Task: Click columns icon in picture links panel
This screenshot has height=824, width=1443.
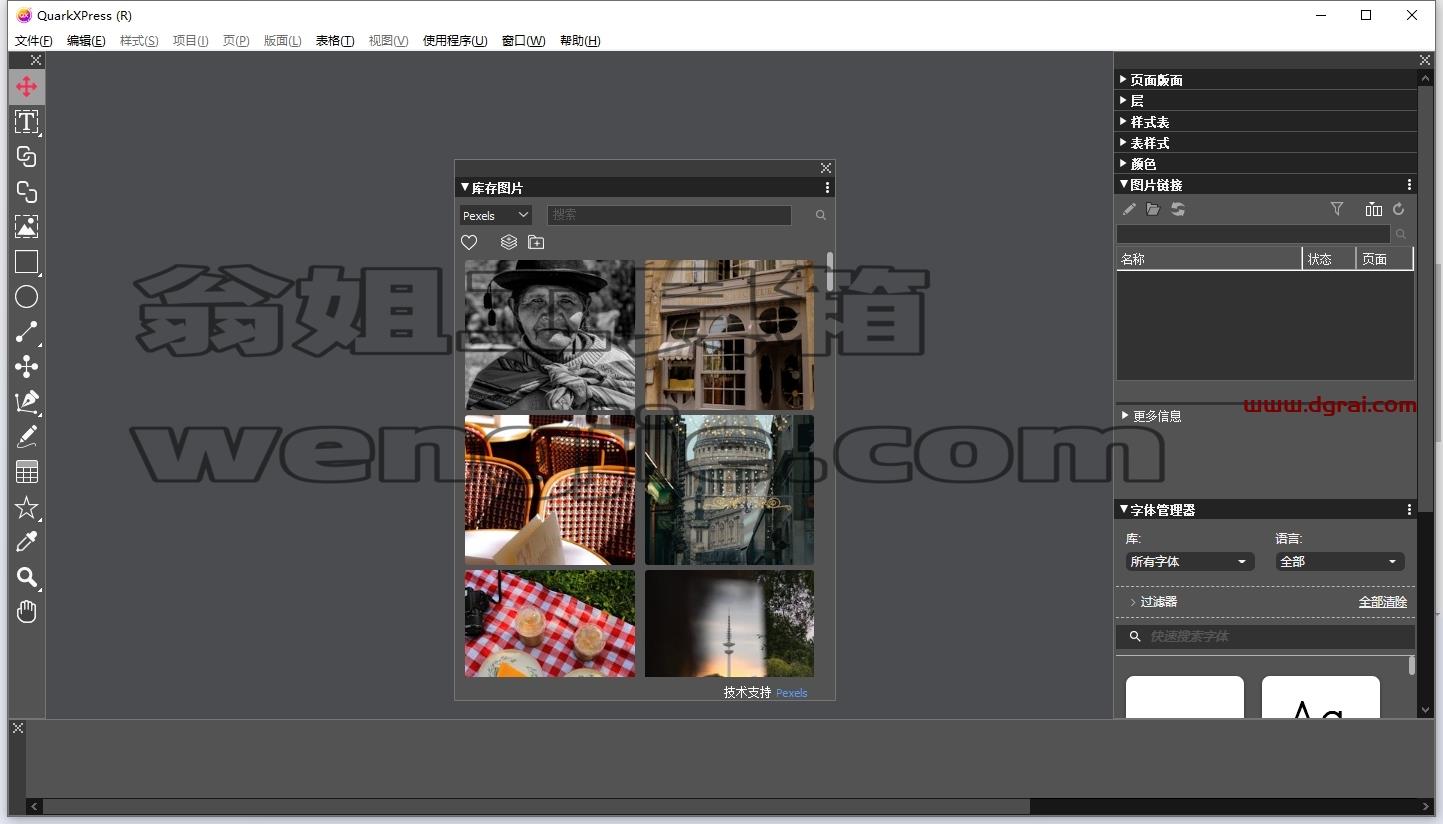Action: tap(1373, 209)
